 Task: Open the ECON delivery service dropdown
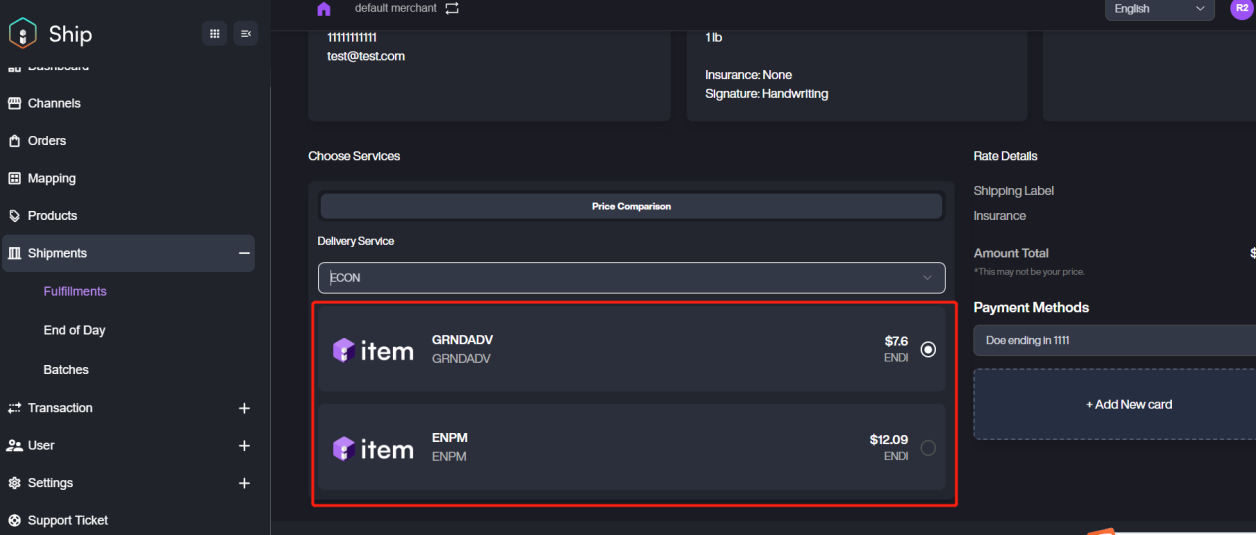click(631, 278)
